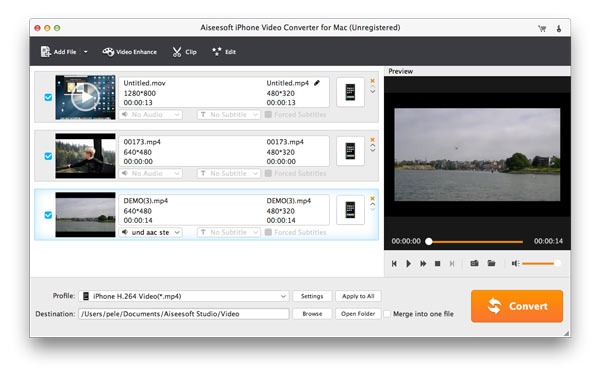Remove DEMO(3).mp4 with orange X
The height and width of the screenshot is (378, 600).
click(x=372, y=199)
